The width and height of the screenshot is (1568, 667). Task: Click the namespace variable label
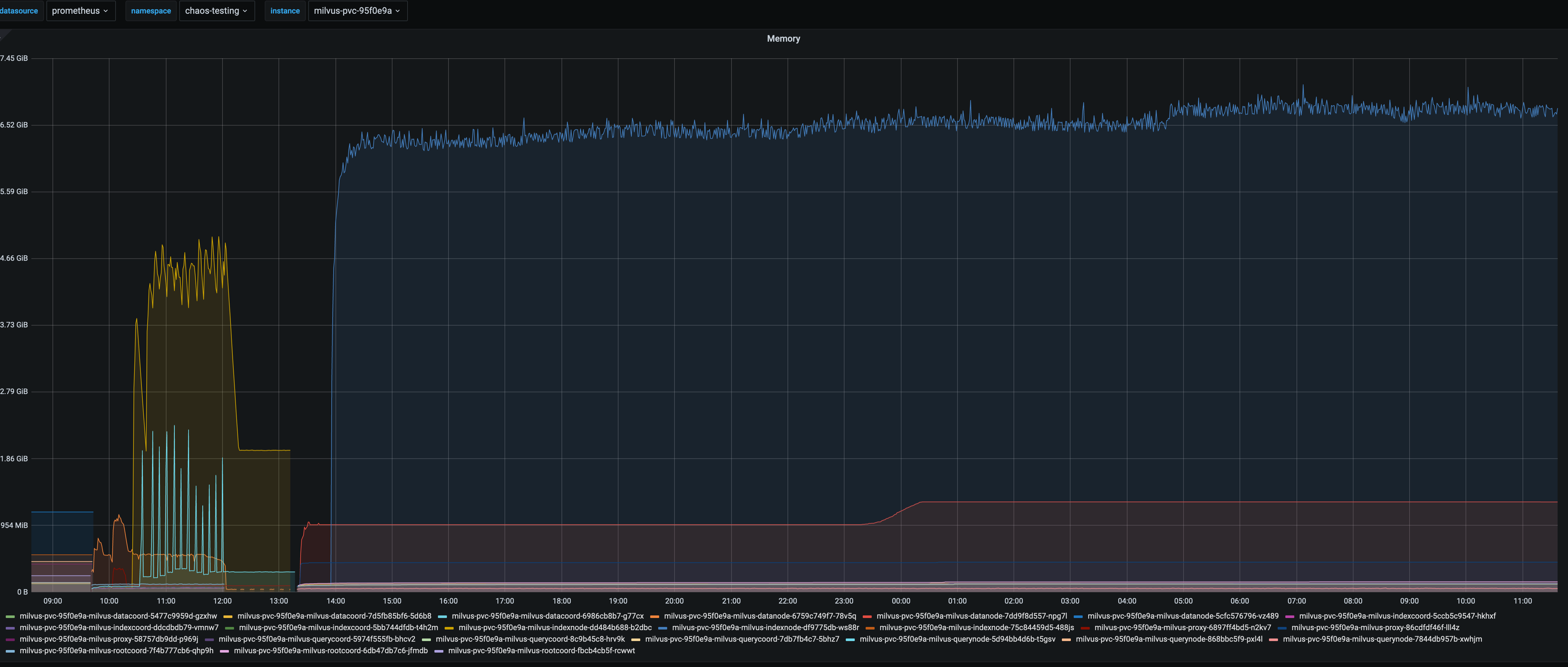pyautogui.click(x=150, y=10)
